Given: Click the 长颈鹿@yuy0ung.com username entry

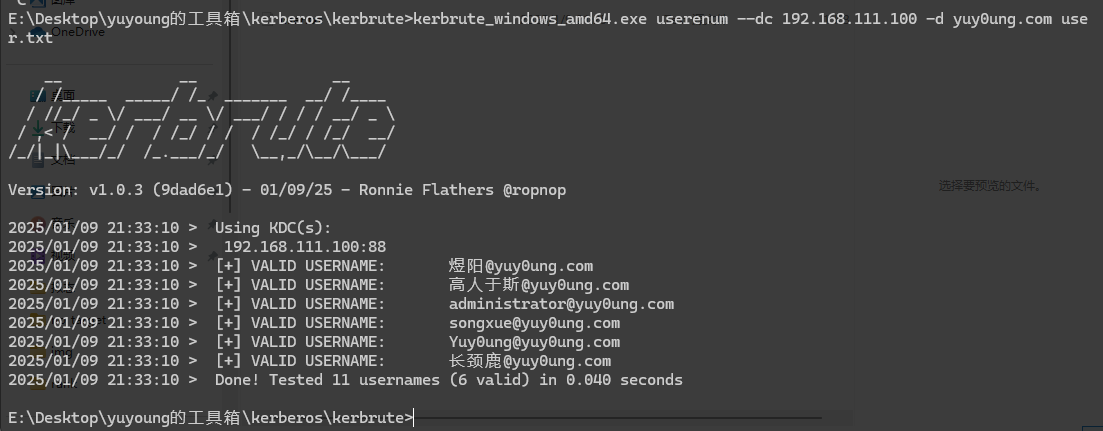Looking at the screenshot, I should tap(529, 361).
